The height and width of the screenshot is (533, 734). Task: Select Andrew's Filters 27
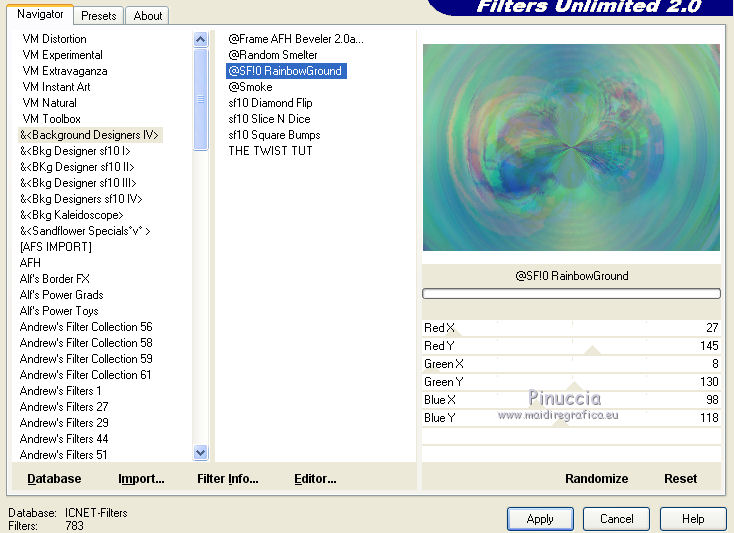coord(64,407)
